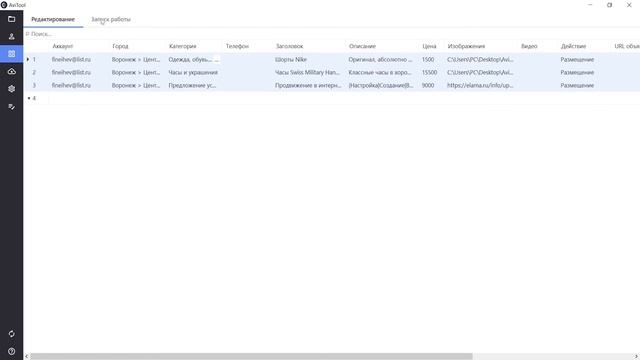Click the Цена column header
This screenshot has height=360, width=640.
[x=429, y=46]
